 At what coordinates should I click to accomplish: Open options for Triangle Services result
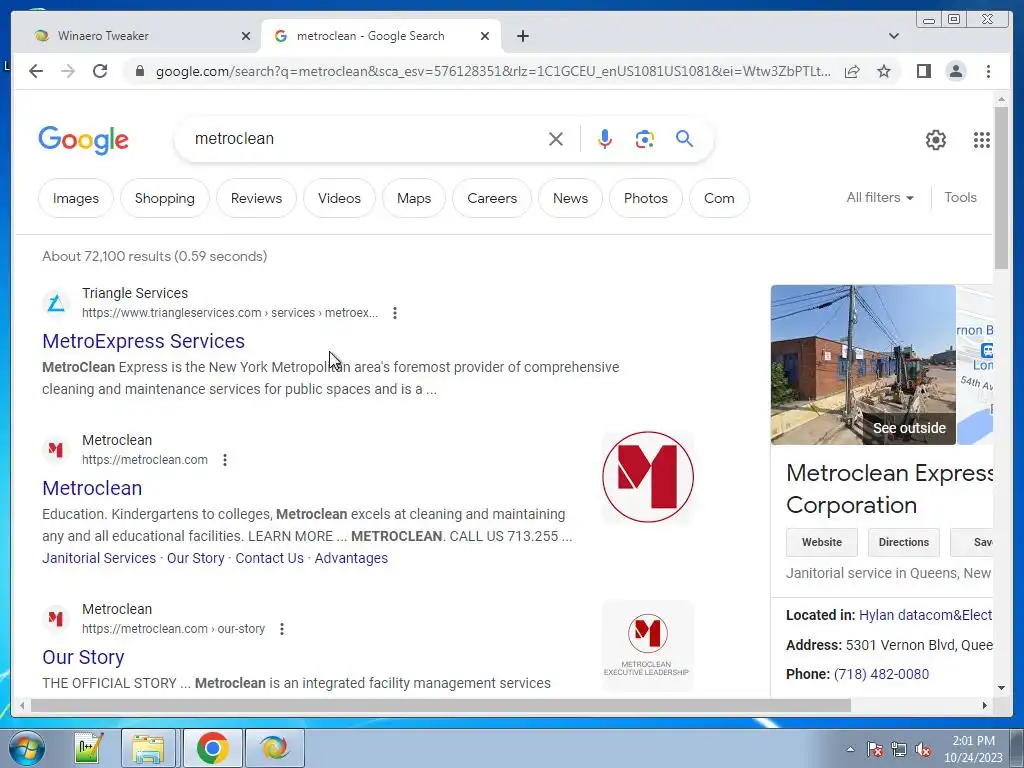click(395, 313)
